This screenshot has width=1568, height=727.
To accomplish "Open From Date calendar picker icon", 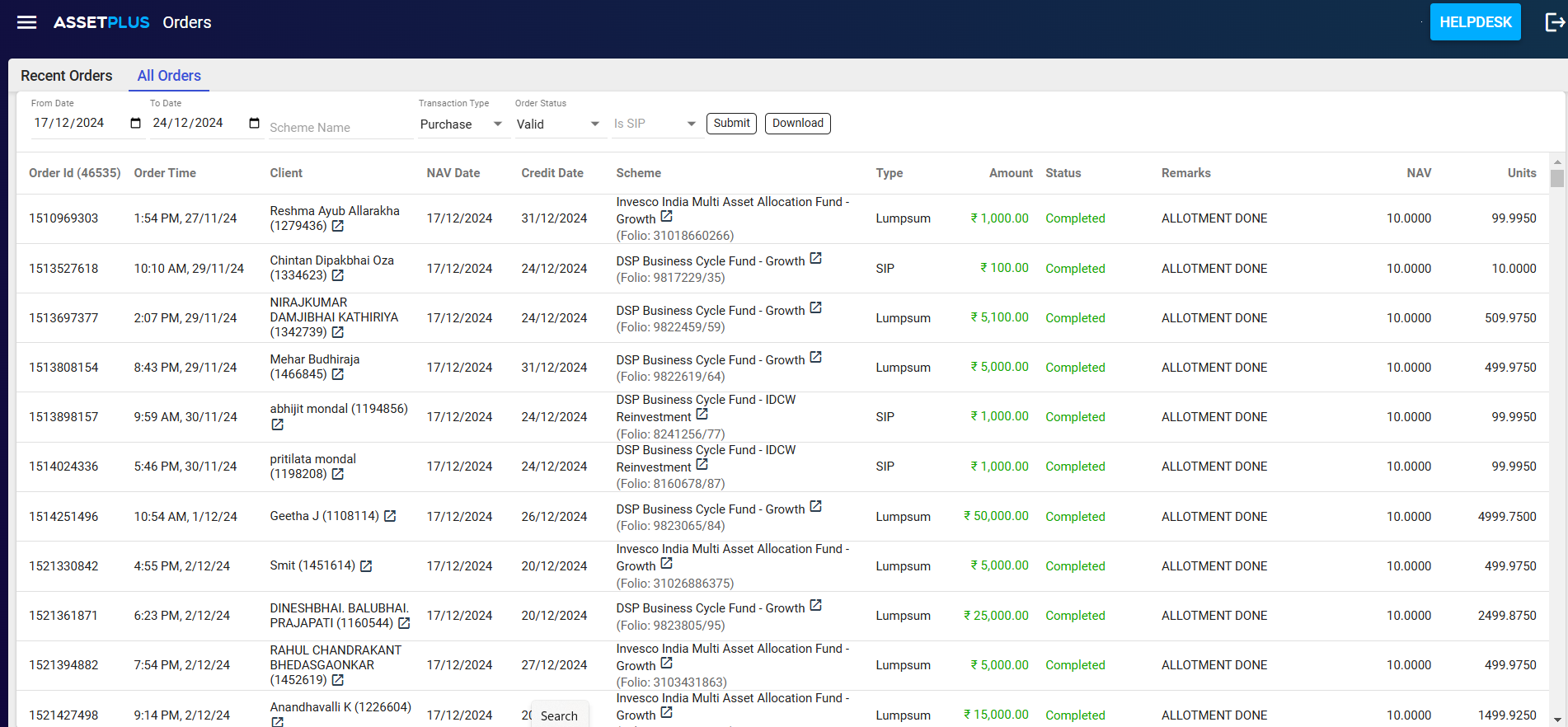I will pyautogui.click(x=135, y=123).
